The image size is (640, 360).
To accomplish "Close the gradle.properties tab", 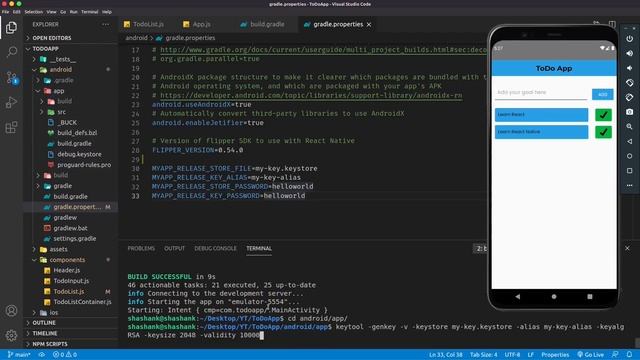I will pyautogui.click(x=369, y=24).
